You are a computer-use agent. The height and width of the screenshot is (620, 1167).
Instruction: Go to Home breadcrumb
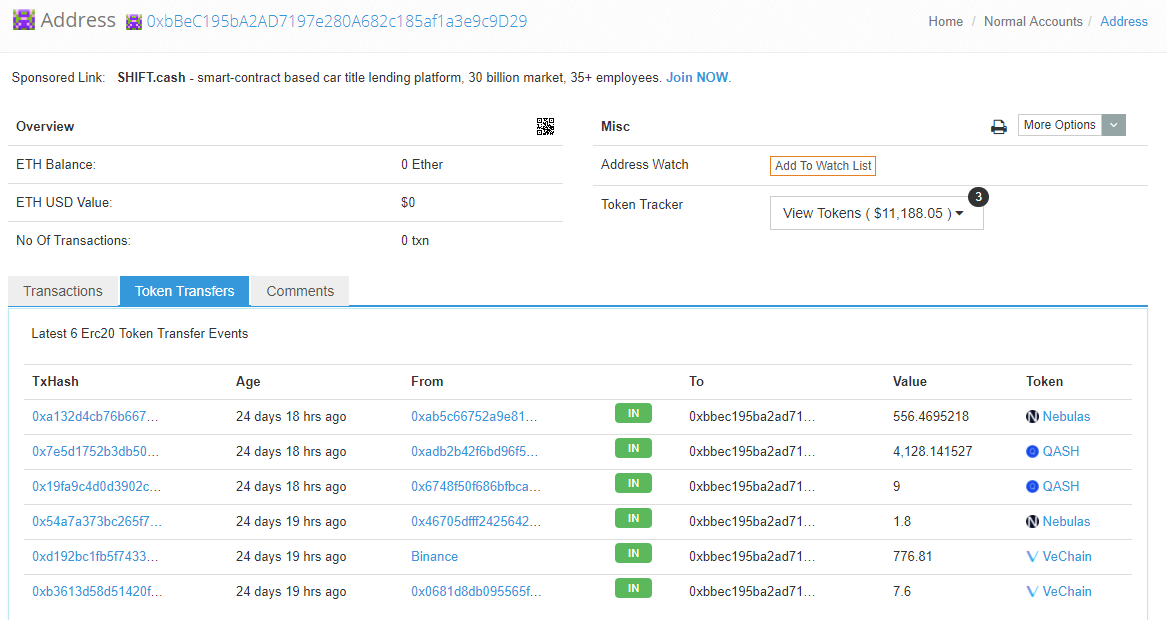click(945, 22)
